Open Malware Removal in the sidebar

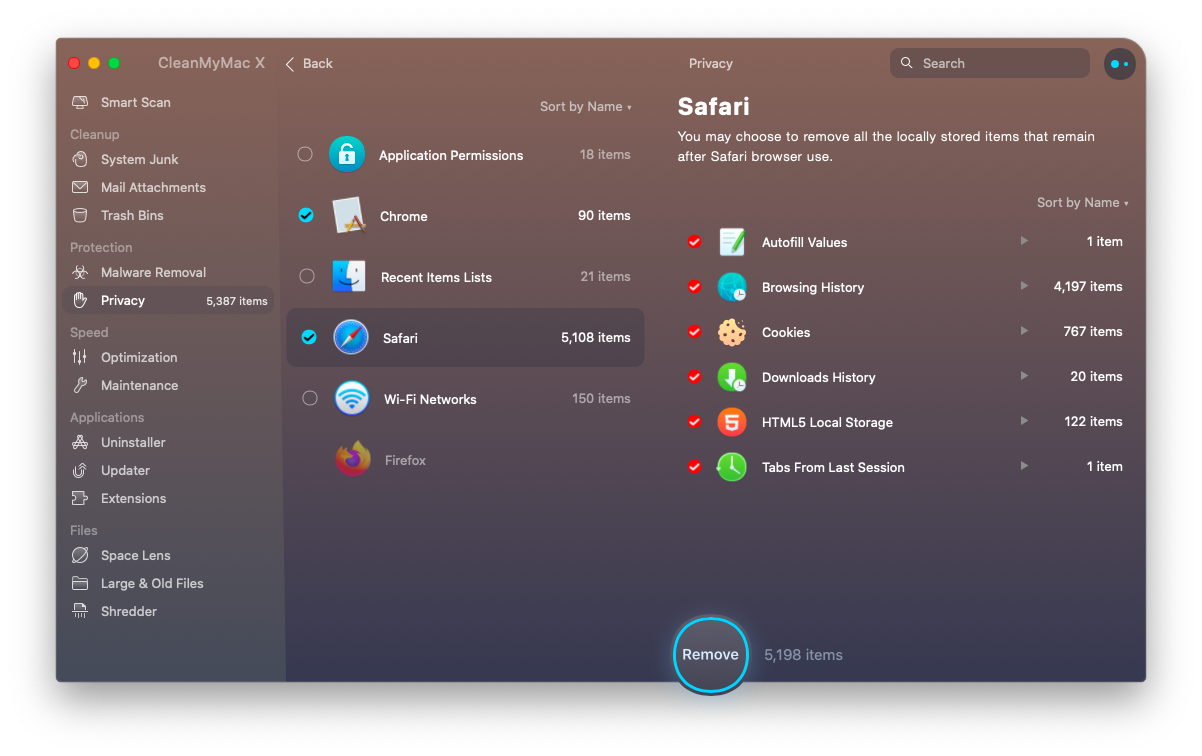pos(153,272)
